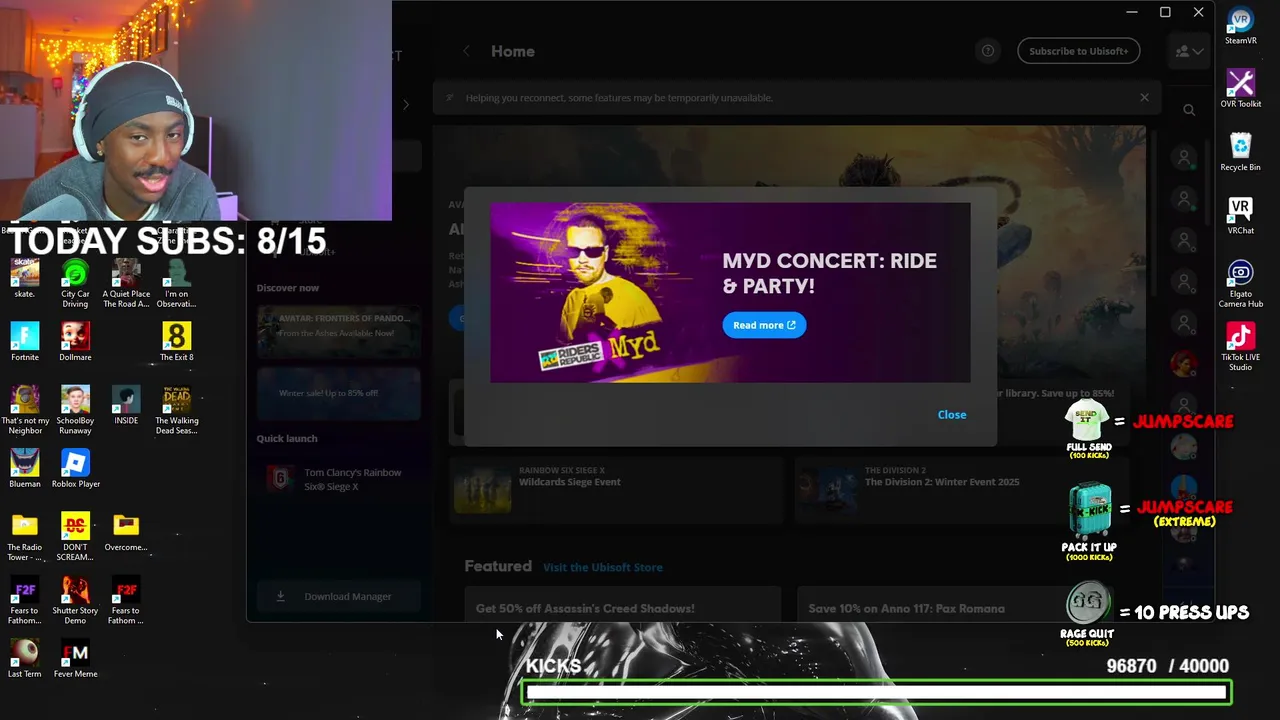Click the Featured section heading

click(x=498, y=566)
